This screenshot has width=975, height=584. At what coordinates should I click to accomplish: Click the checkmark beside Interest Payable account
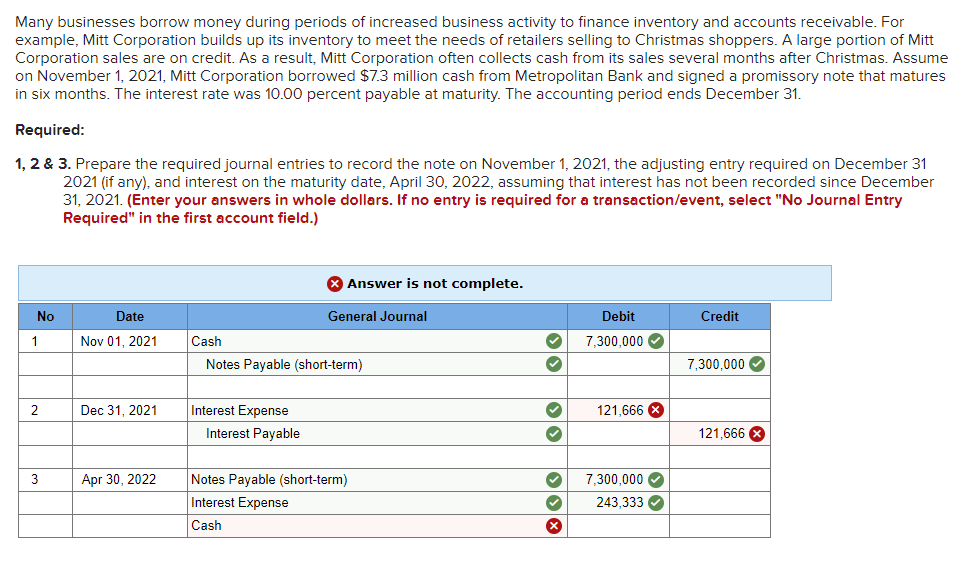(553, 432)
